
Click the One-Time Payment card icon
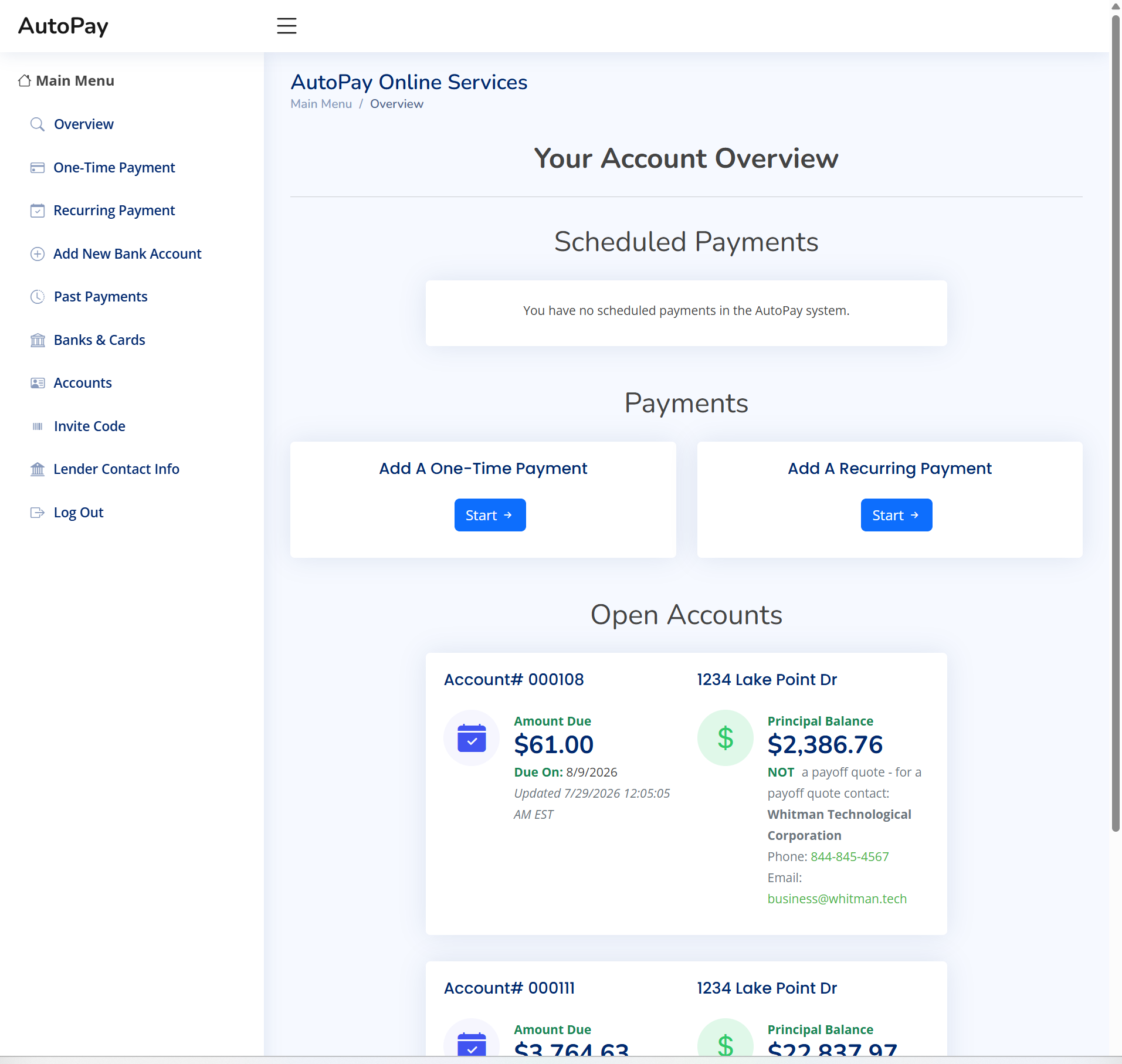click(38, 168)
